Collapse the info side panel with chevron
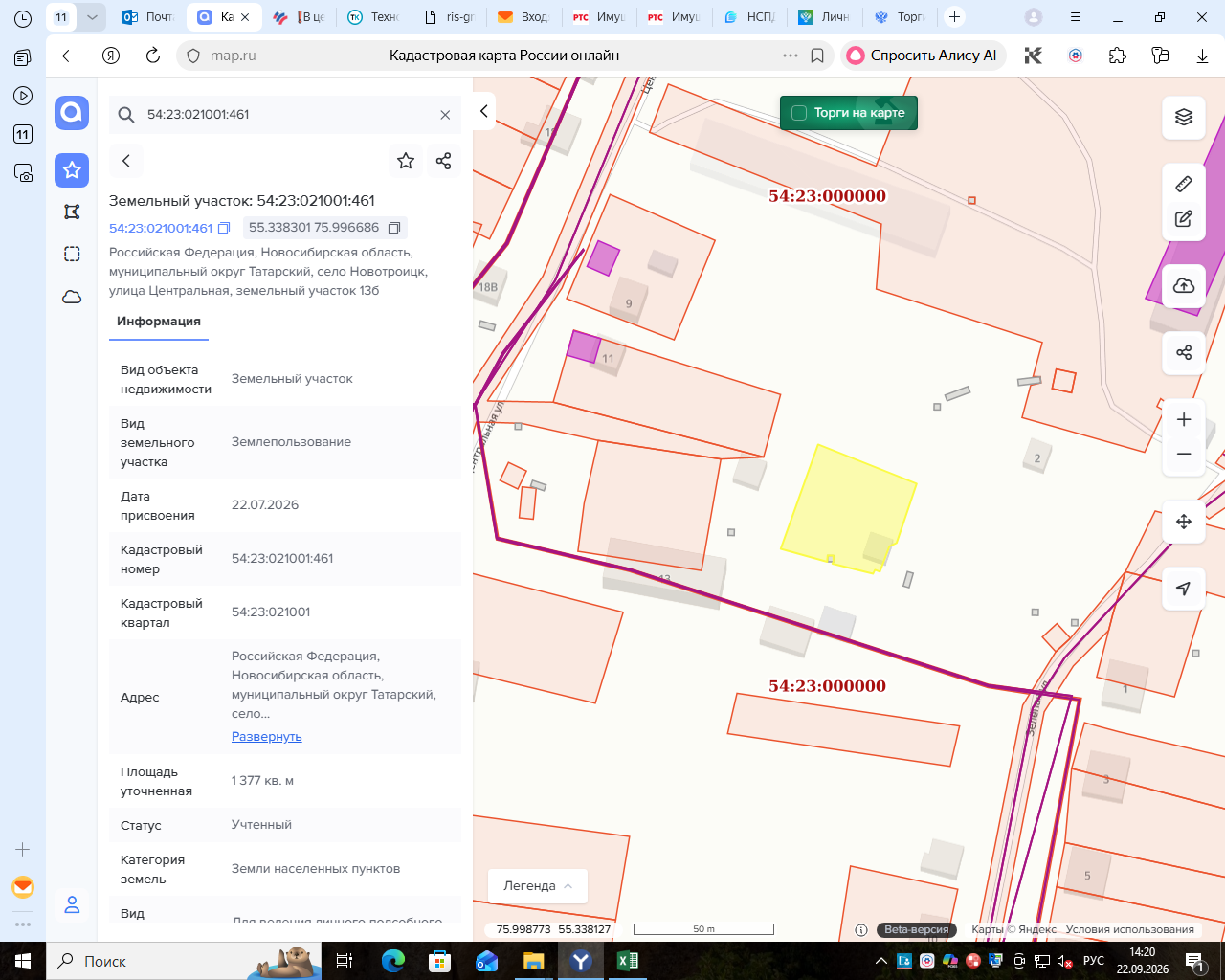This screenshot has height=980, width=1225. click(484, 111)
